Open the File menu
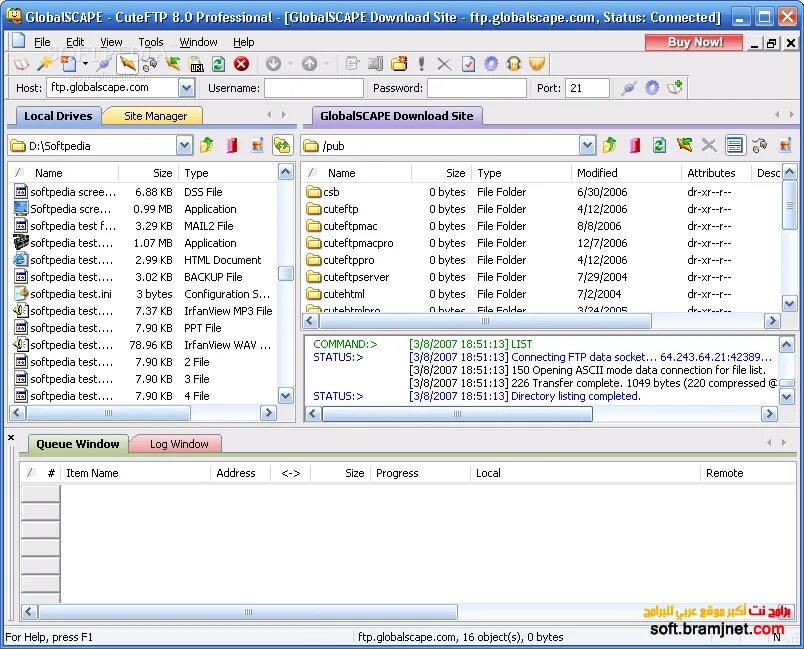The height and width of the screenshot is (649, 804). (x=42, y=42)
